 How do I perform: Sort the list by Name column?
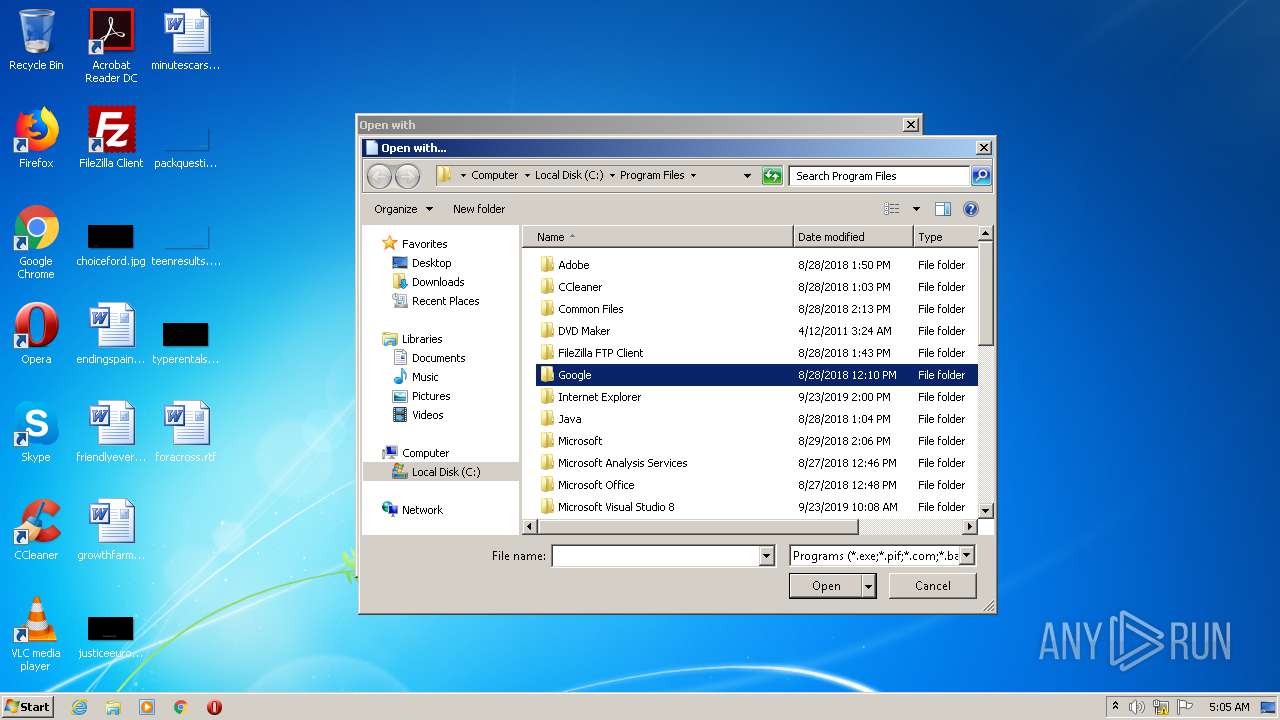pos(658,237)
